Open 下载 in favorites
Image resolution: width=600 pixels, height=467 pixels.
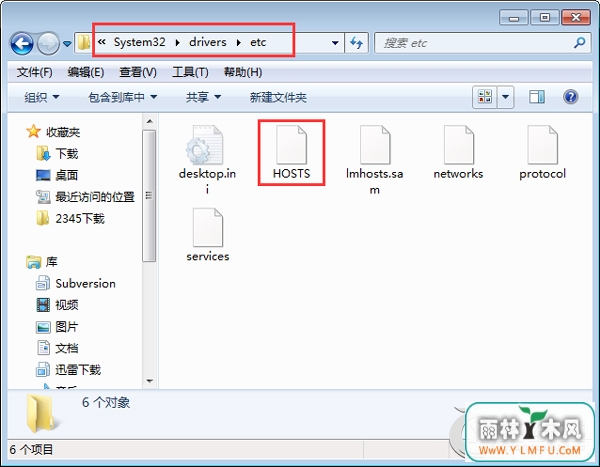[57, 153]
